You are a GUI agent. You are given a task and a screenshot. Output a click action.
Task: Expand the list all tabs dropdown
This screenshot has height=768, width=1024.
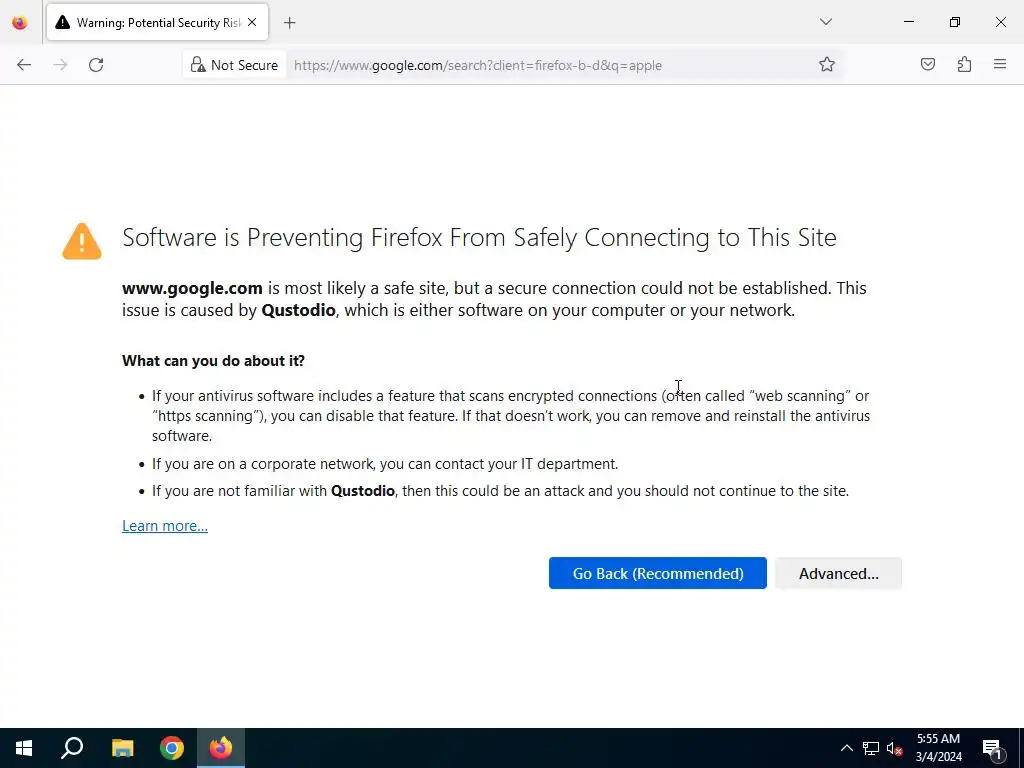(826, 22)
